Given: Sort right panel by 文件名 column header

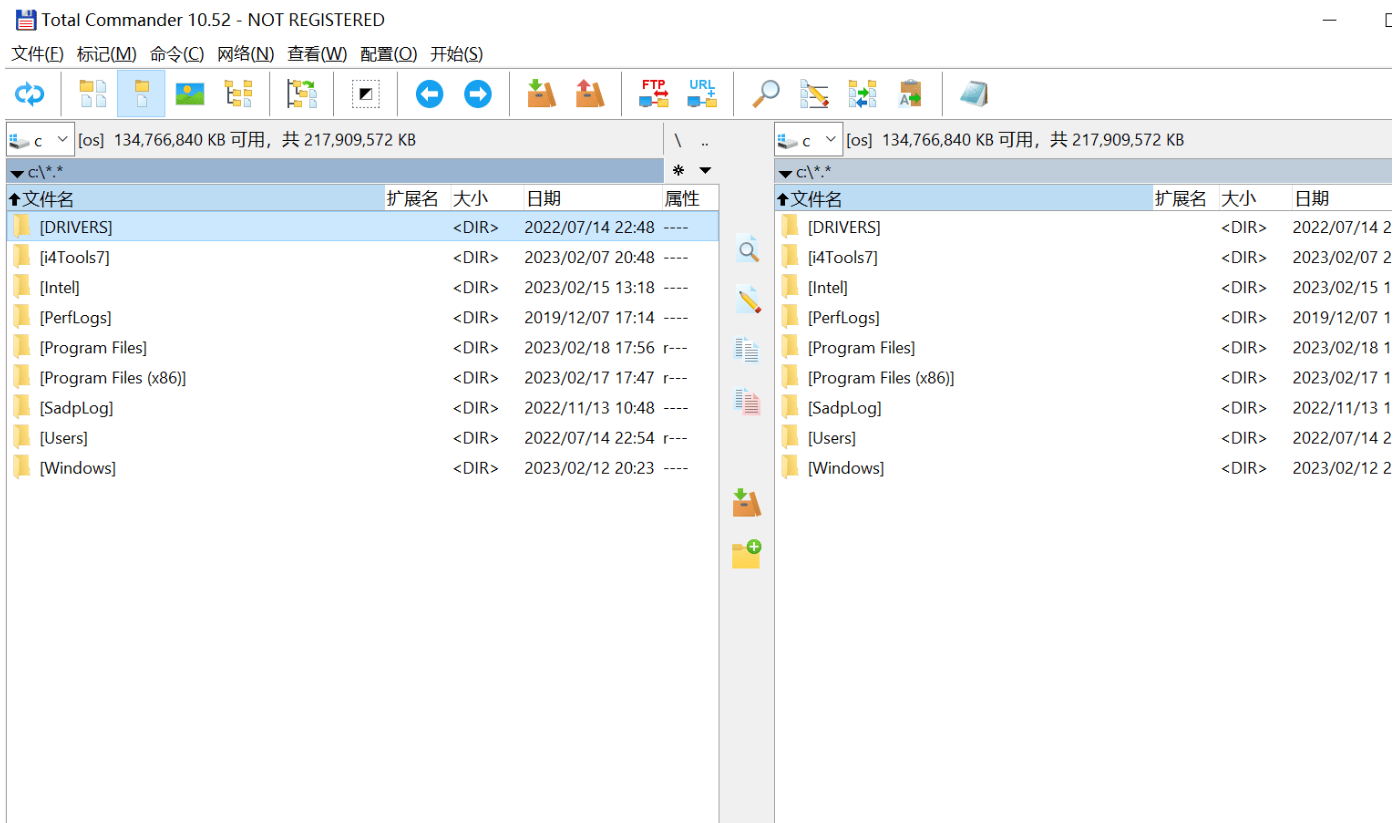Looking at the screenshot, I should point(963,199).
